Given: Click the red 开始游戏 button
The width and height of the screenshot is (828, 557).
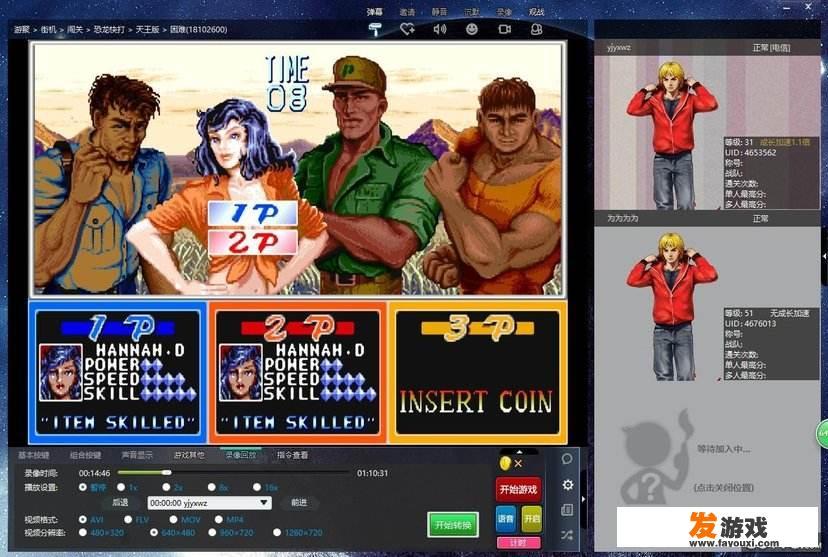Looking at the screenshot, I should click(519, 489).
